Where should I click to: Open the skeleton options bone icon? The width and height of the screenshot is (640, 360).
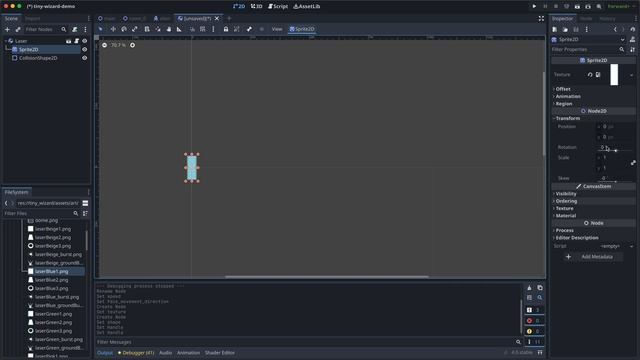point(249,29)
